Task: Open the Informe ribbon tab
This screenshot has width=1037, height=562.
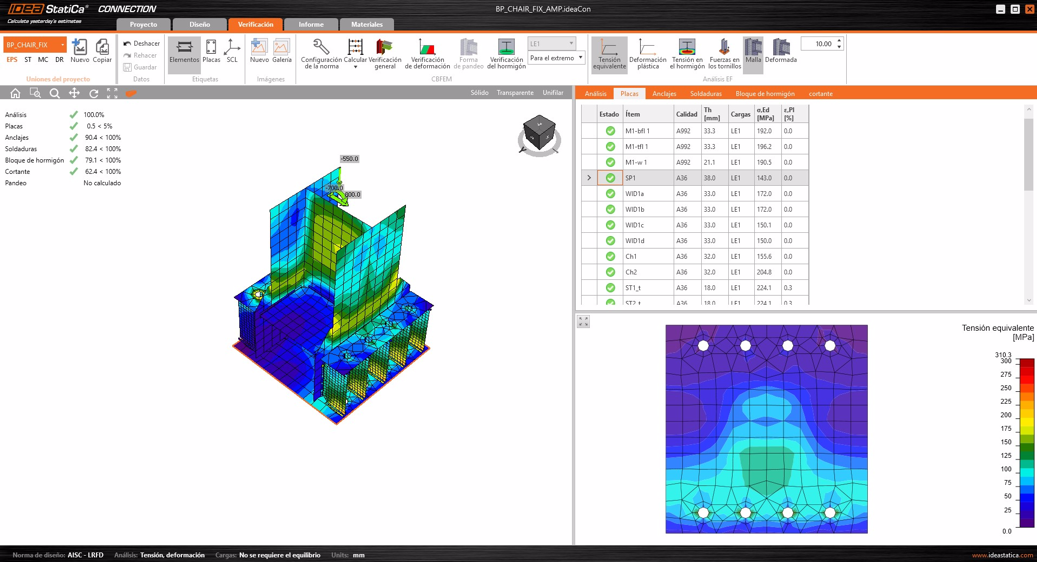Action: tap(311, 24)
